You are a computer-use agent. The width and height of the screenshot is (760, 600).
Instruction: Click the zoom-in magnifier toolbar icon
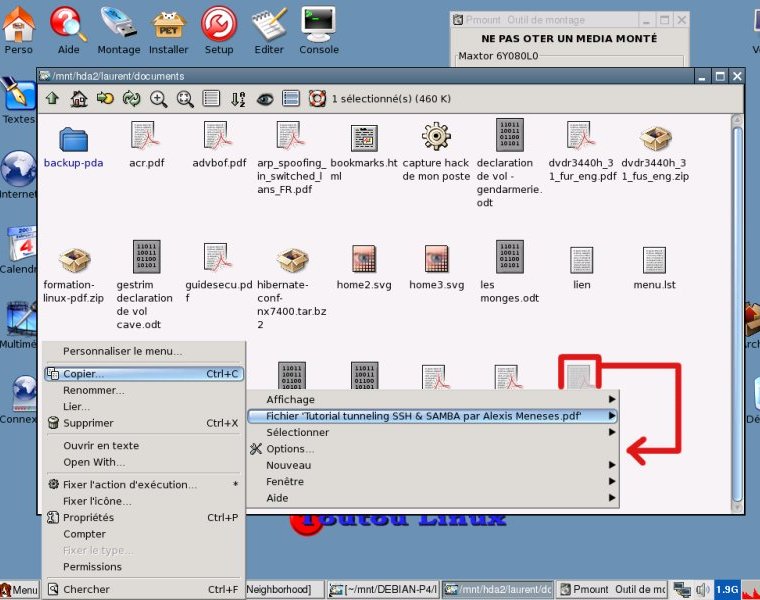pyautogui.click(x=158, y=98)
